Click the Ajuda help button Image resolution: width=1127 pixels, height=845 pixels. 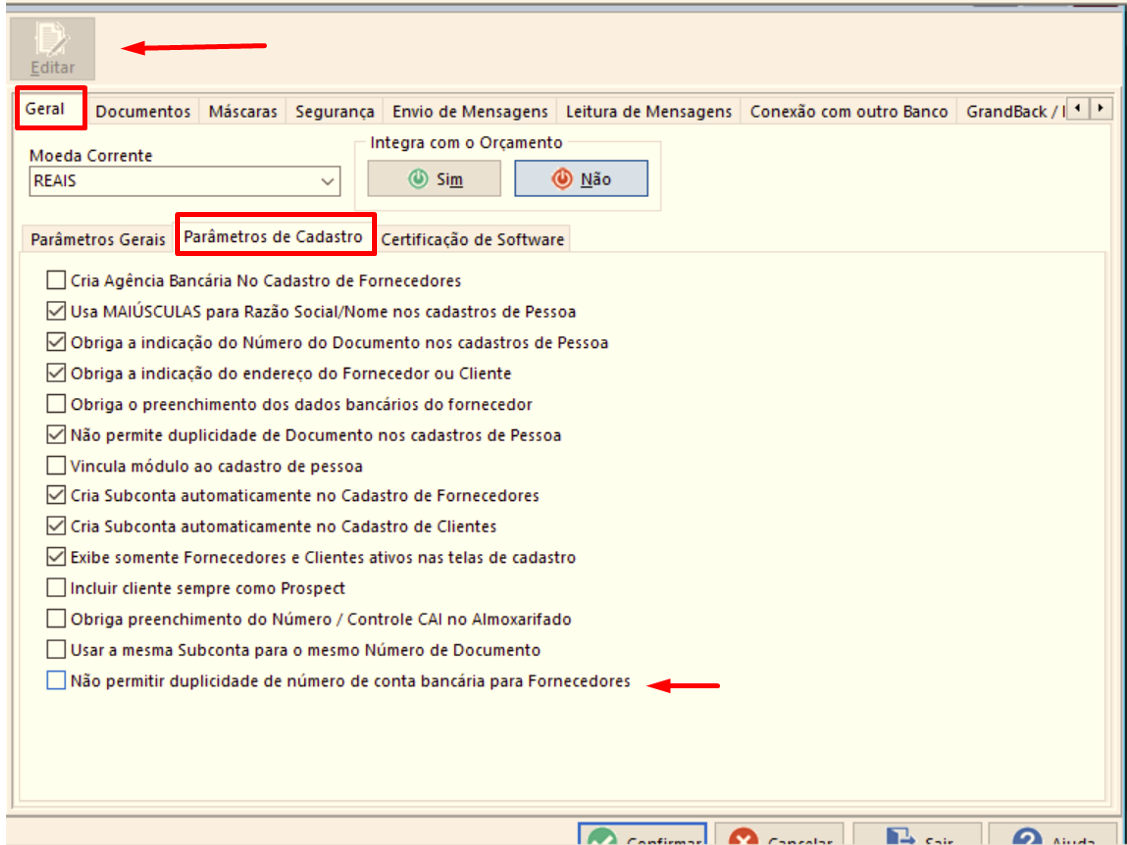[x=1053, y=835]
